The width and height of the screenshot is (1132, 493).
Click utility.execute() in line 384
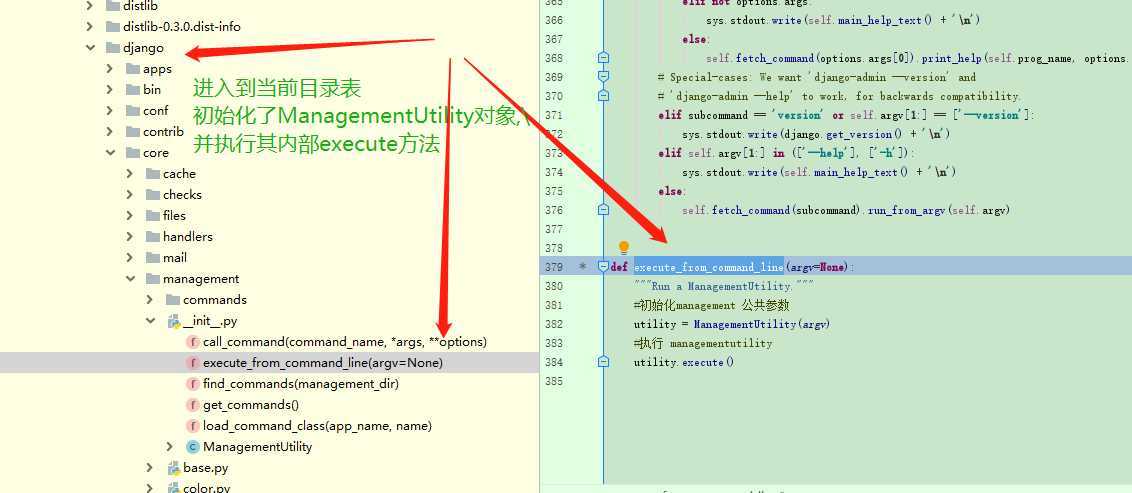pos(684,362)
